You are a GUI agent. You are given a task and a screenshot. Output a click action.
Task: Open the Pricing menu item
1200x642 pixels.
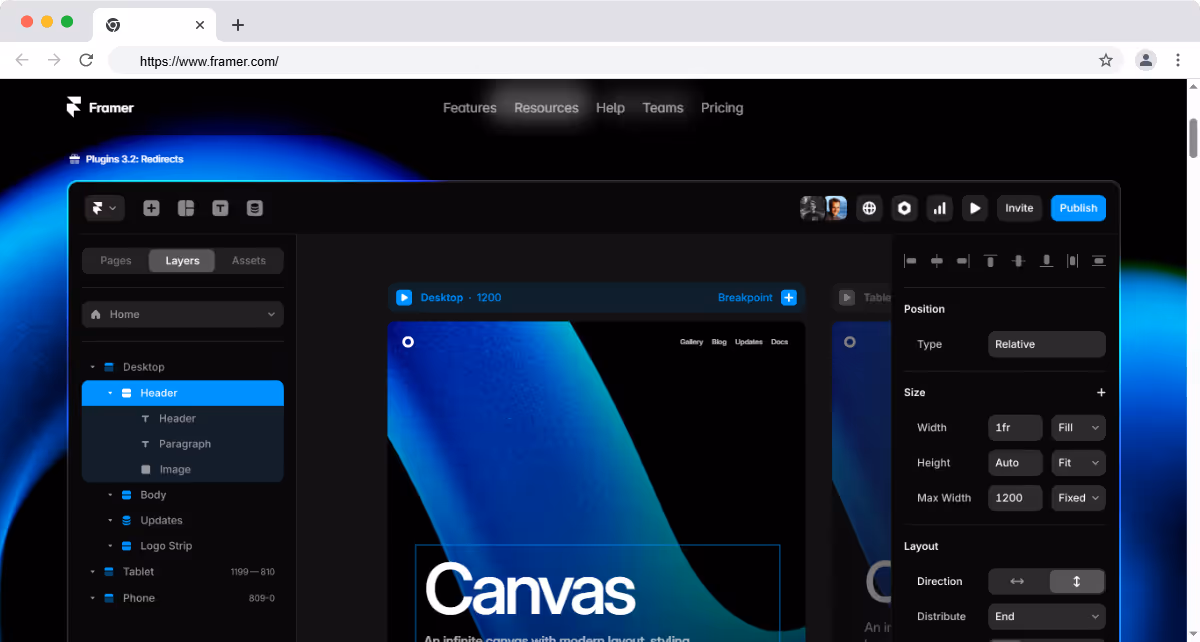pos(722,107)
